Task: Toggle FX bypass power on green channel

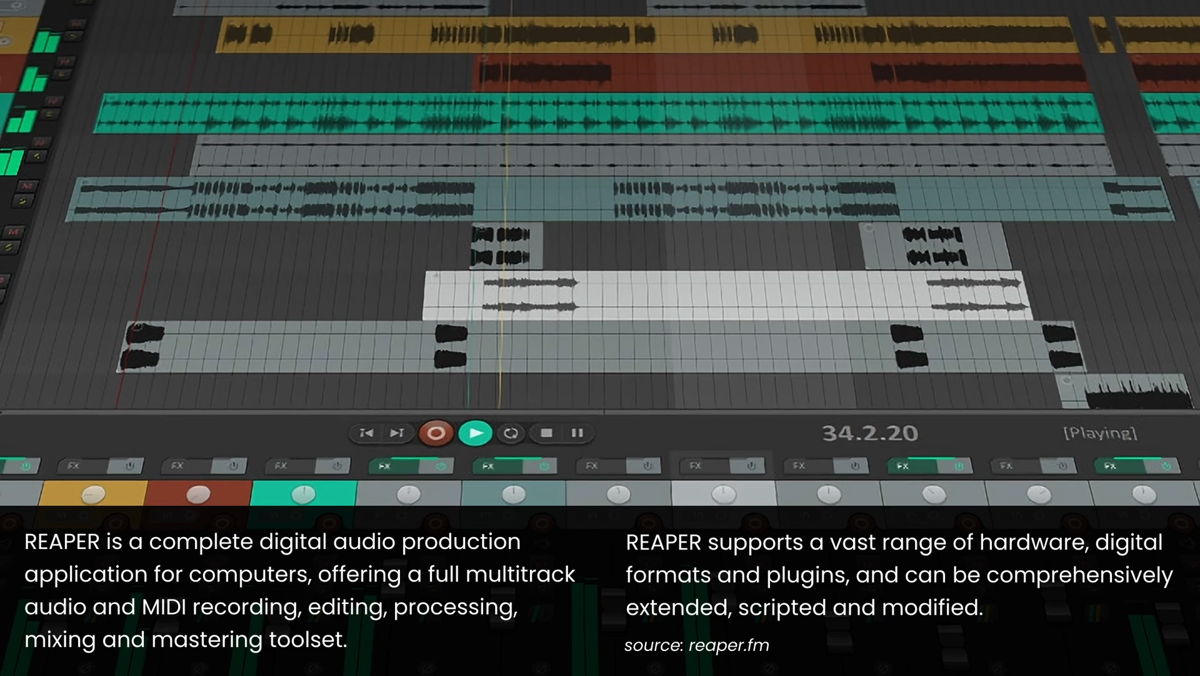Action: pos(337,466)
